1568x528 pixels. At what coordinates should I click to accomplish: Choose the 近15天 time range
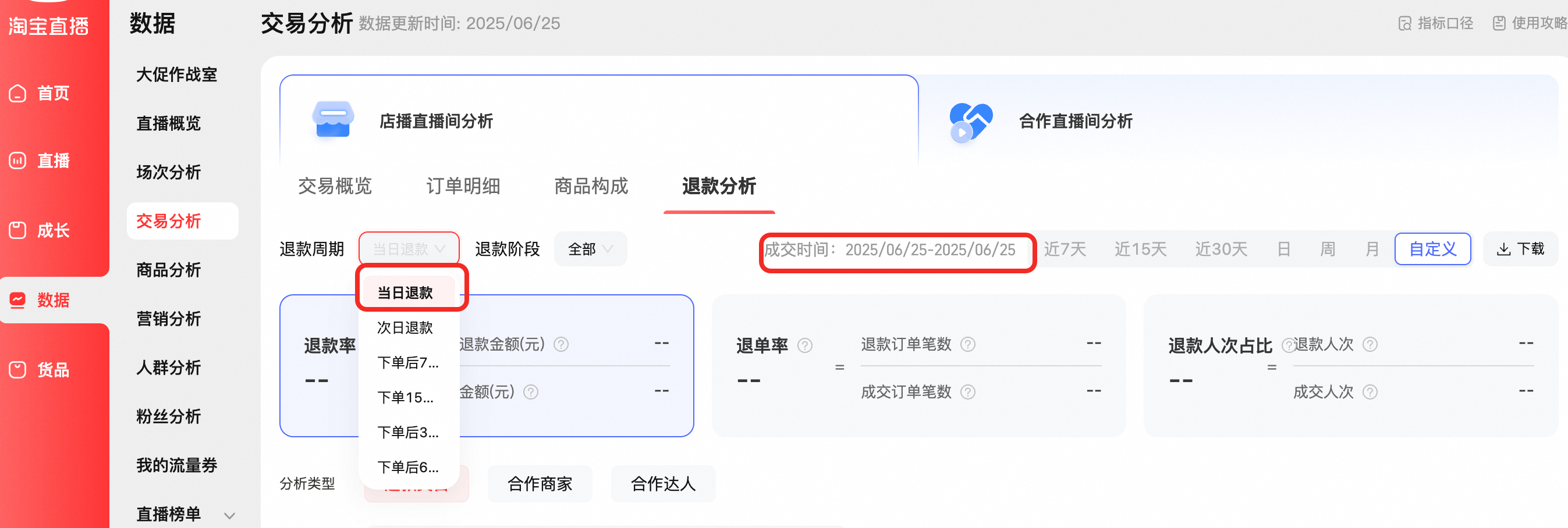[x=1141, y=249]
